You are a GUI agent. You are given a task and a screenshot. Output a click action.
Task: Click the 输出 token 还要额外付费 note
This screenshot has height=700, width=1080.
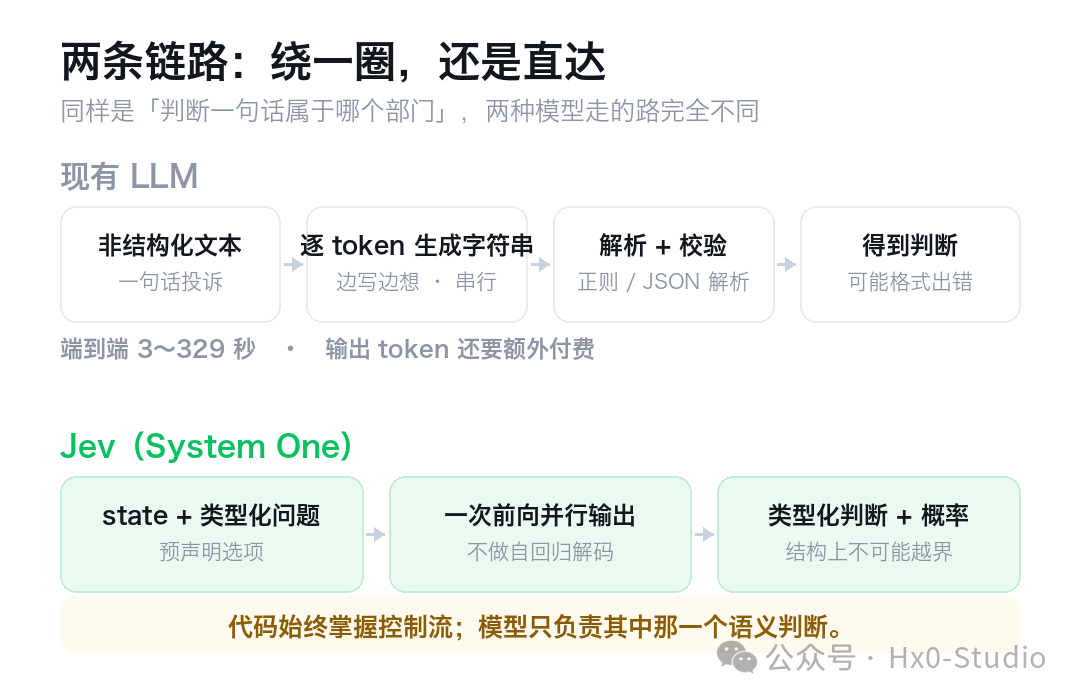pos(459,349)
